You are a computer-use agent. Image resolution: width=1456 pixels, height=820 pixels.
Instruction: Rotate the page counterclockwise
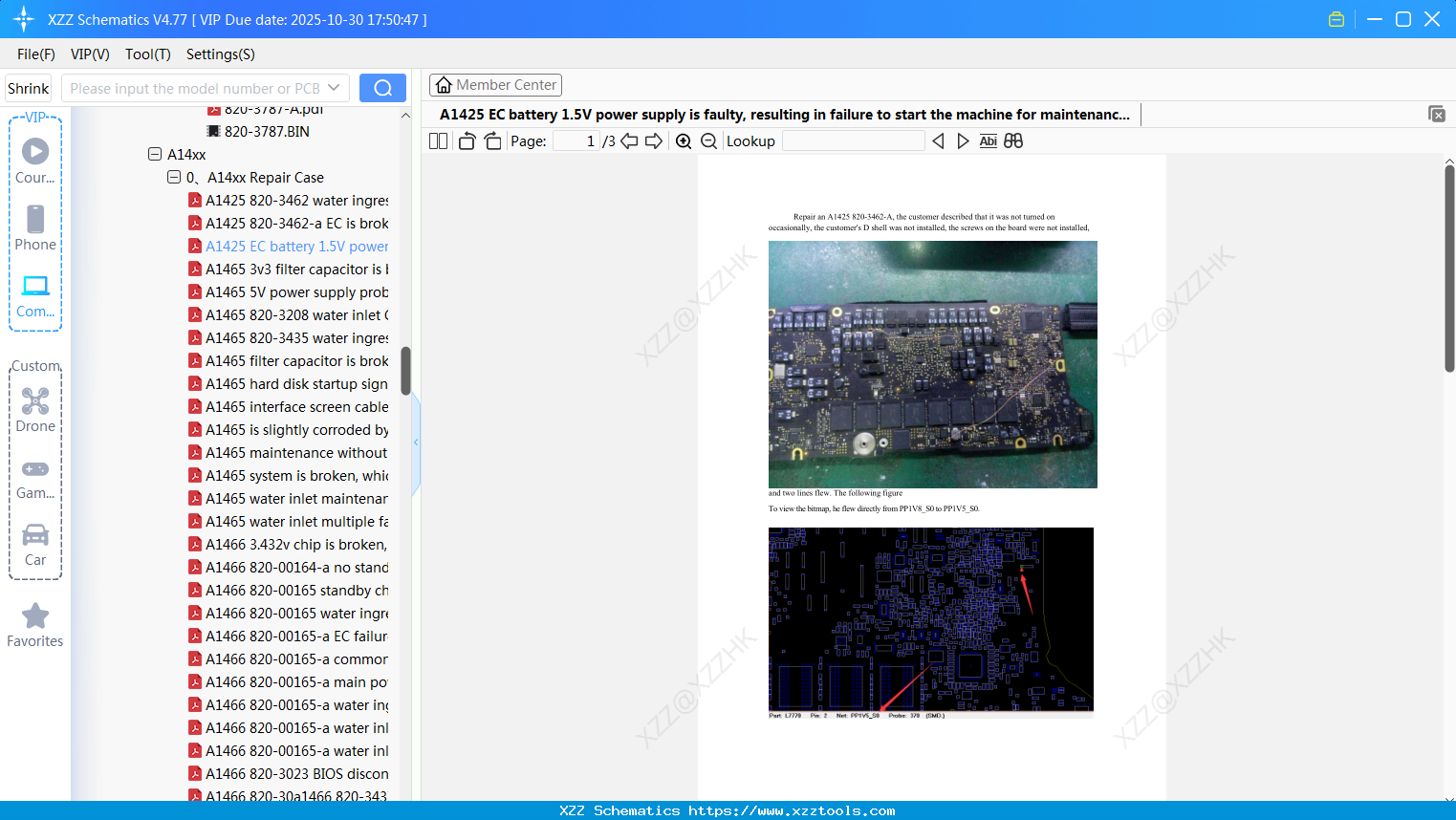(x=467, y=141)
